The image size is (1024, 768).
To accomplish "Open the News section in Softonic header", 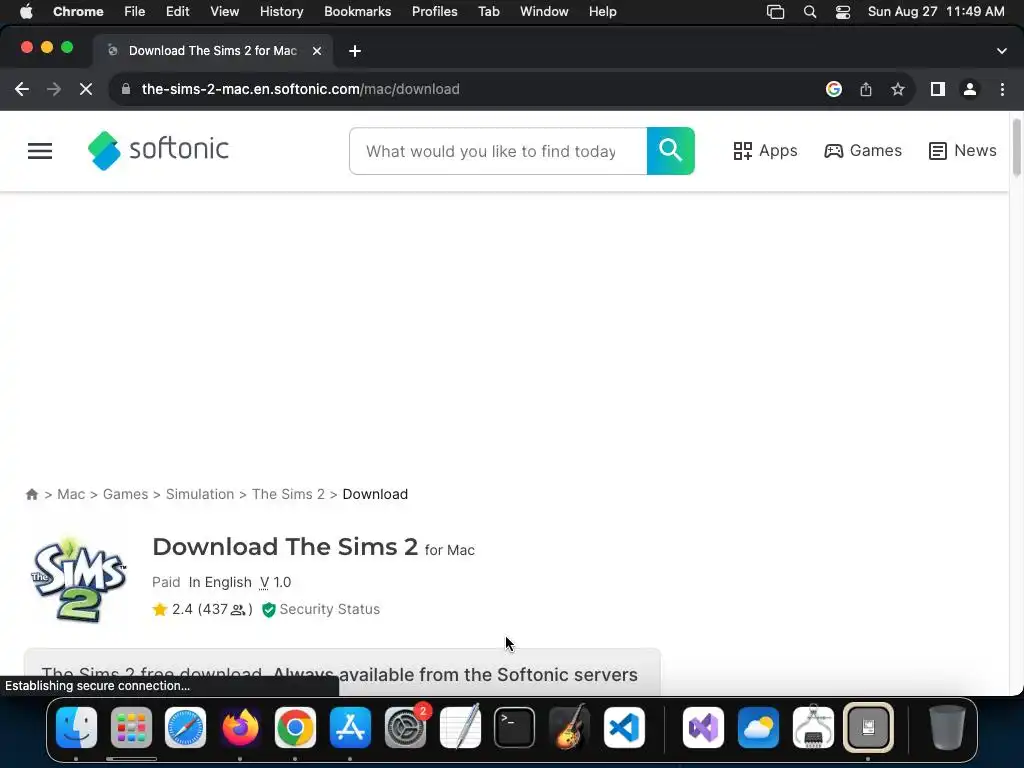I will click(x=962, y=151).
